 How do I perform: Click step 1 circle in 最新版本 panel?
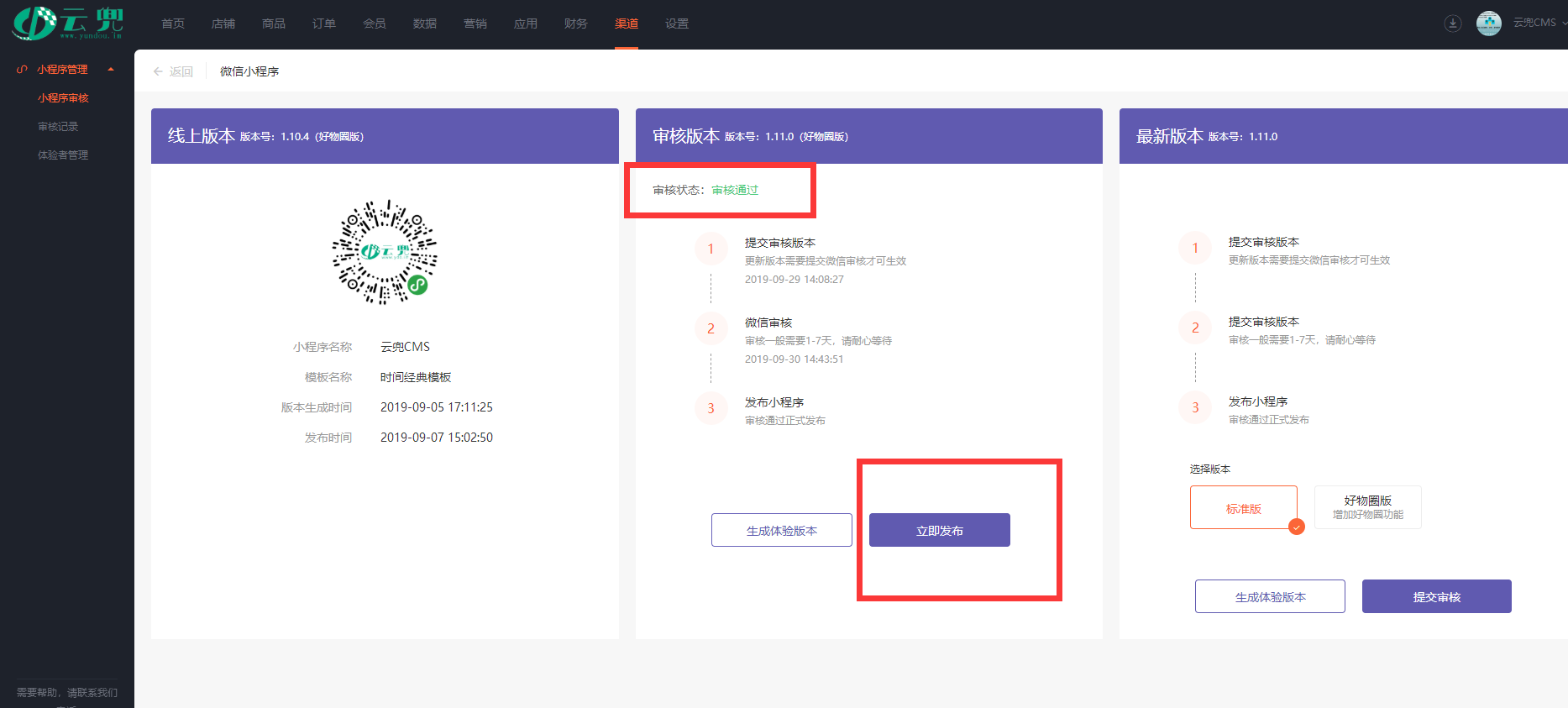(x=1195, y=248)
